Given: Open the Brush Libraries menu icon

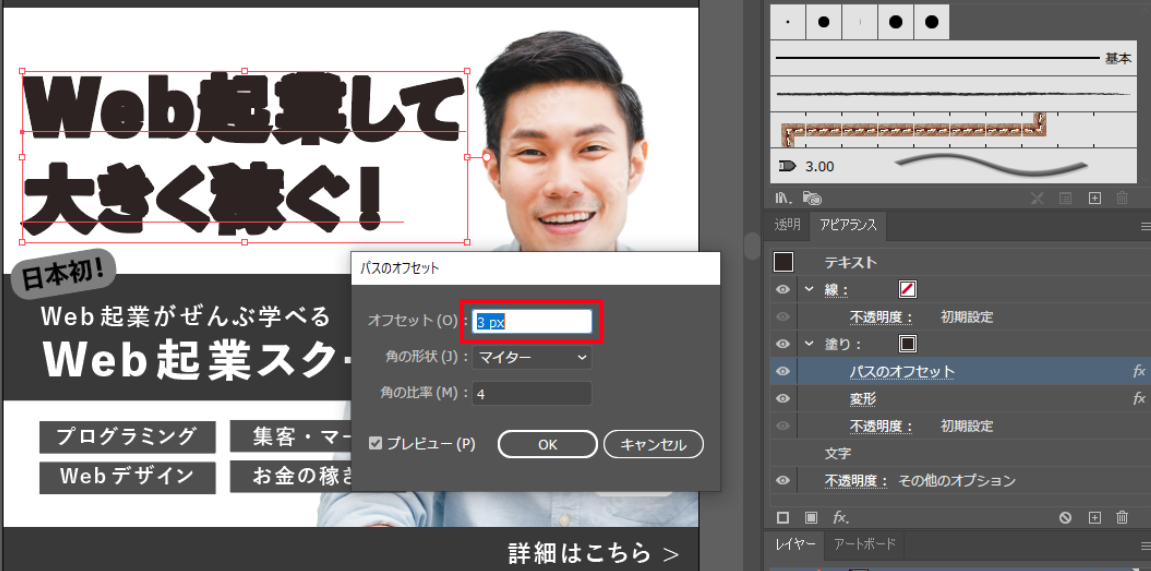Looking at the screenshot, I should click(783, 197).
